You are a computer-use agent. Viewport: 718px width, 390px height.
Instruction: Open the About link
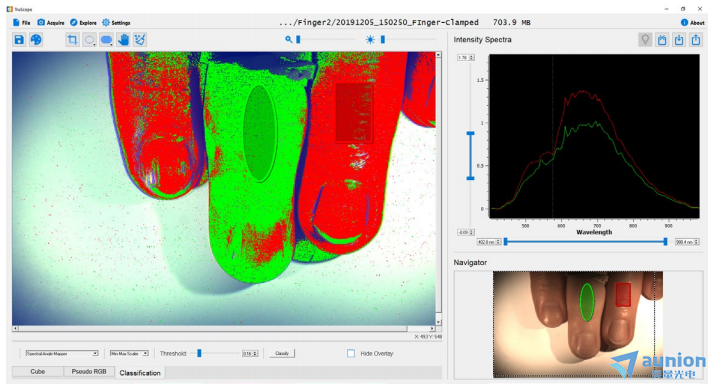point(693,22)
